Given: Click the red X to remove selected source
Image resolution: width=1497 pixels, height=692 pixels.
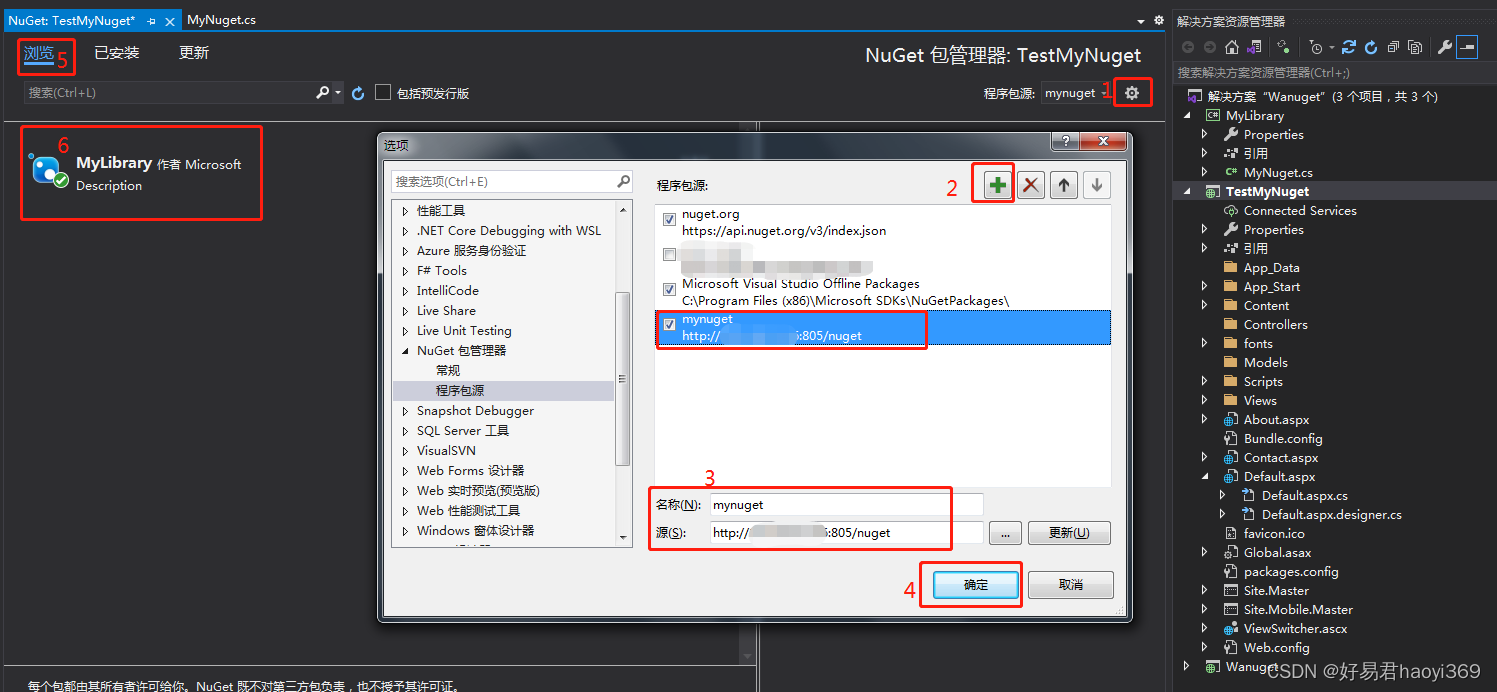Looking at the screenshot, I should (x=1030, y=184).
